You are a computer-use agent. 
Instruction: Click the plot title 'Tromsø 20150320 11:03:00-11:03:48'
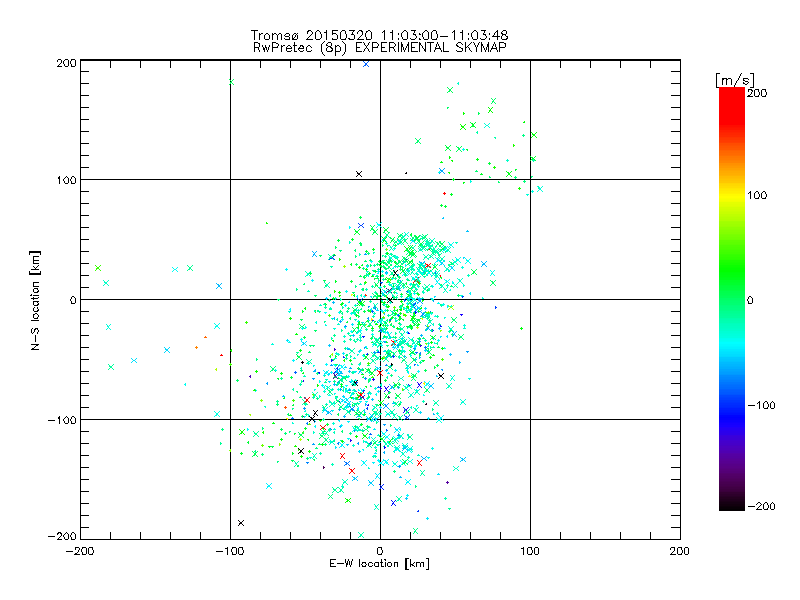point(379,35)
